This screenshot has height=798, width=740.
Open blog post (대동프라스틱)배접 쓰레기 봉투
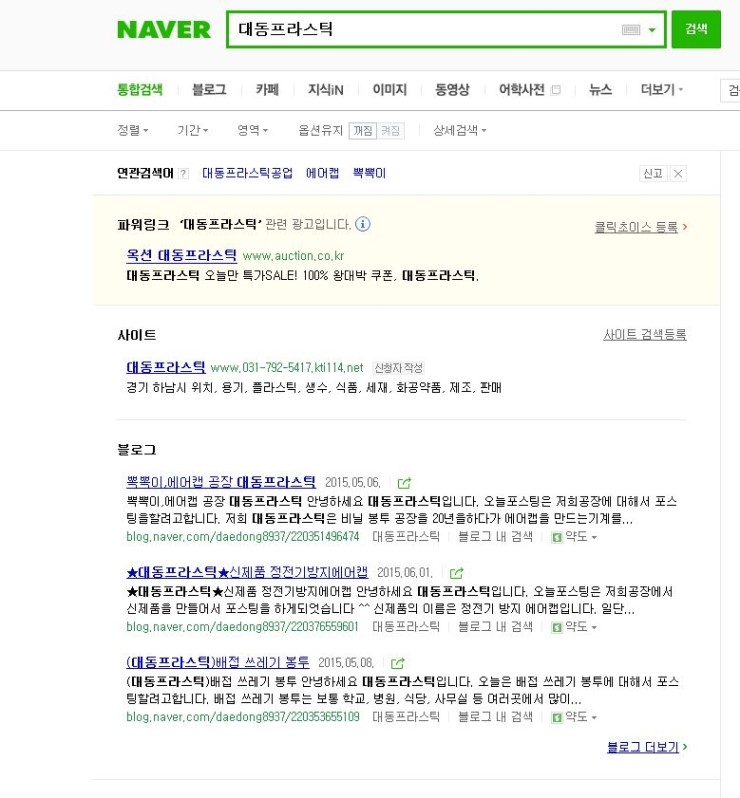click(218, 662)
